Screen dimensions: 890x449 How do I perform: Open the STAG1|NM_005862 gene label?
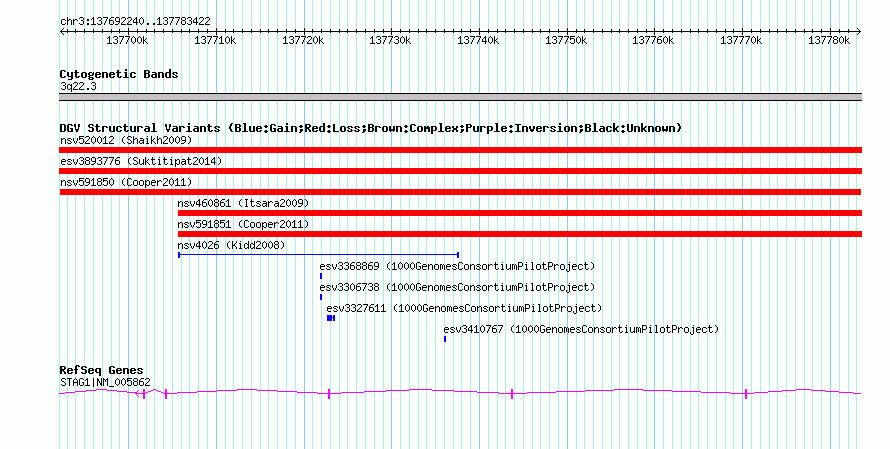pyautogui.click(x=105, y=382)
